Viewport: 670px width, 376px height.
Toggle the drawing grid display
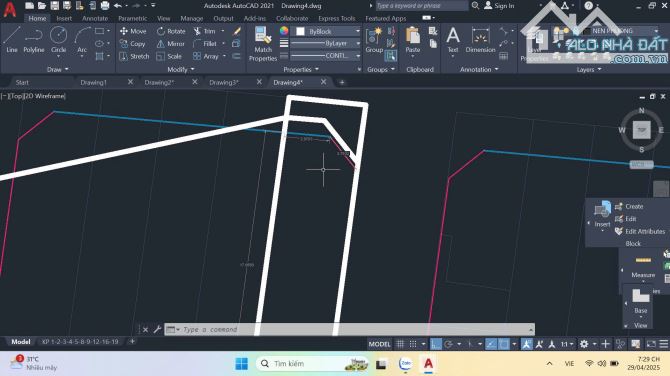[x=400, y=344]
